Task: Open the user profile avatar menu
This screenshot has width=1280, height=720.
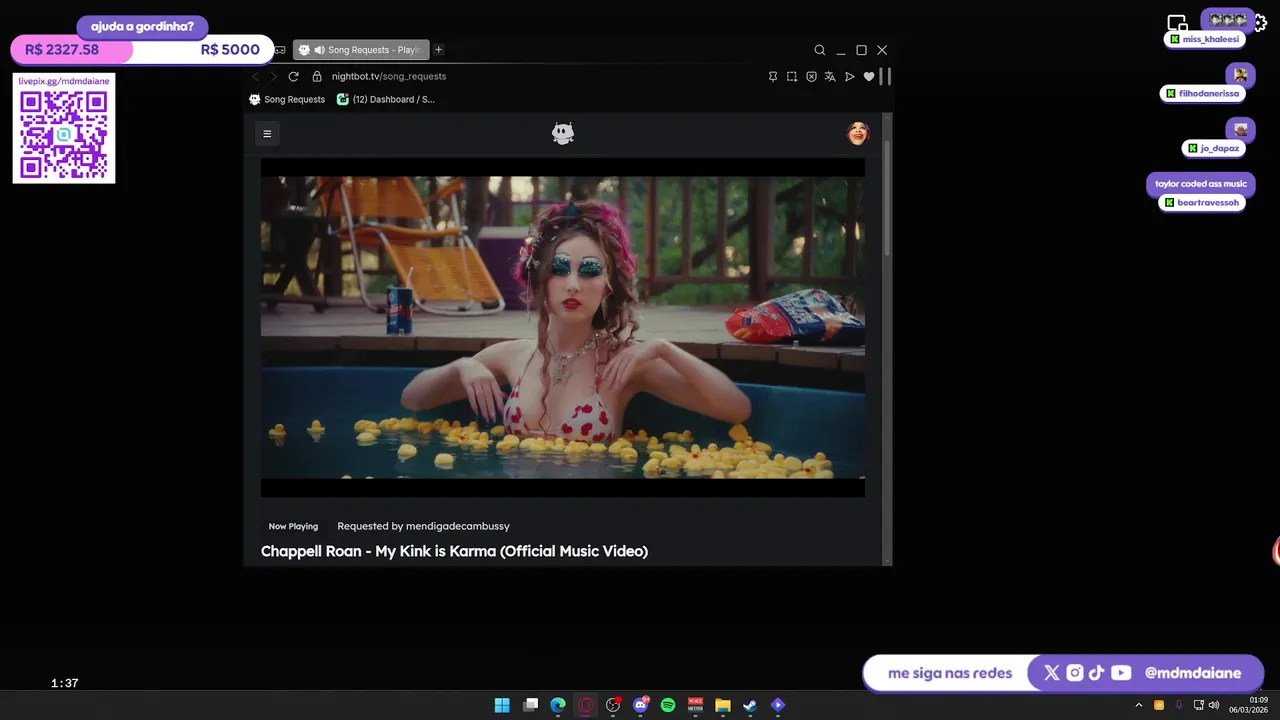Action: point(858,133)
